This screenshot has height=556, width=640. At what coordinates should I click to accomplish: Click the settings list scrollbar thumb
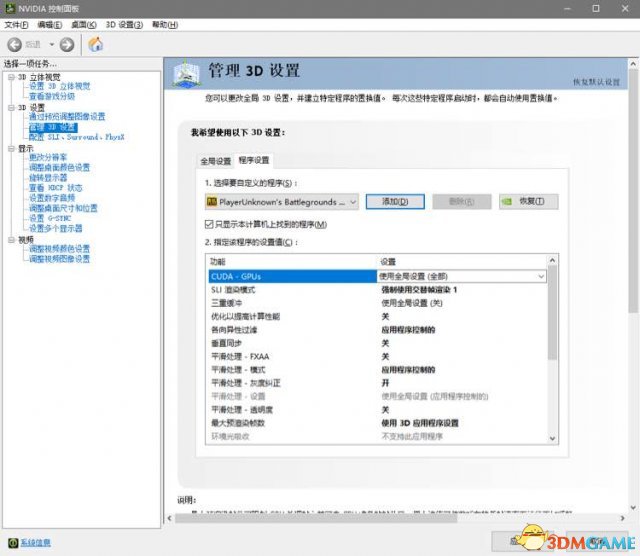click(x=552, y=313)
